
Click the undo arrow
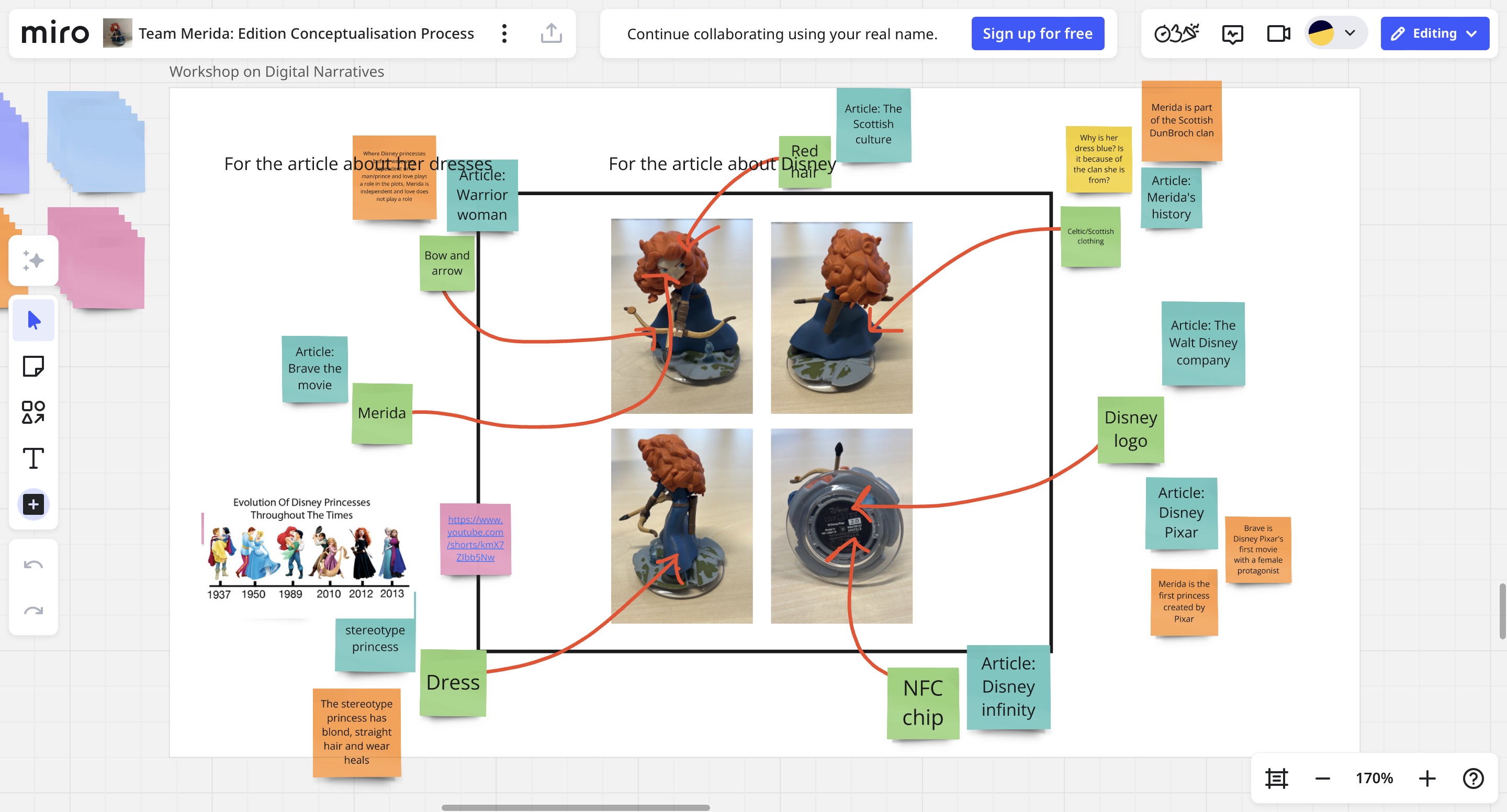[x=33, y=565]
